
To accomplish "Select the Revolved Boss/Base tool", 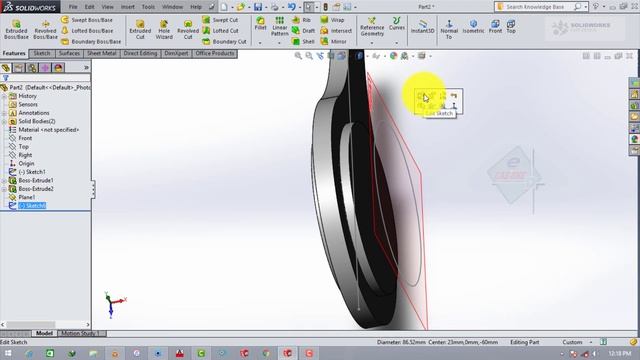I will (x=45, y=29).
